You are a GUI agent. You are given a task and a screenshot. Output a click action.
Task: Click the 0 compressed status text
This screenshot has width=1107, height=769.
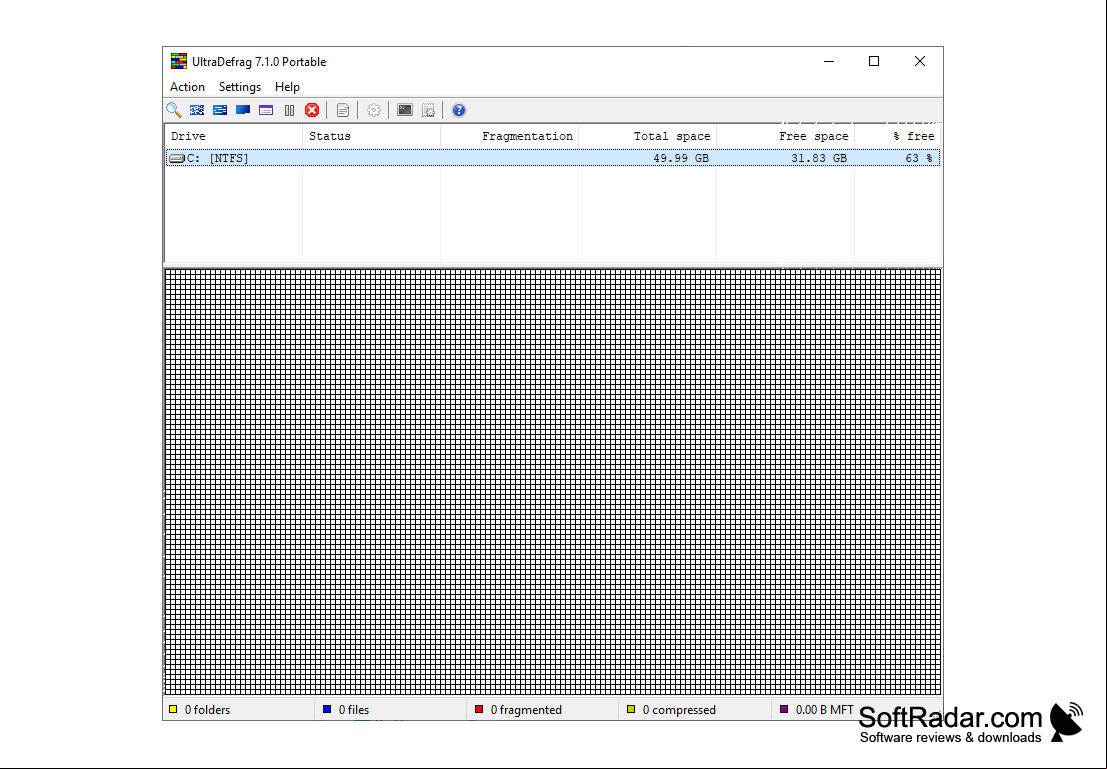pos(679,710)
